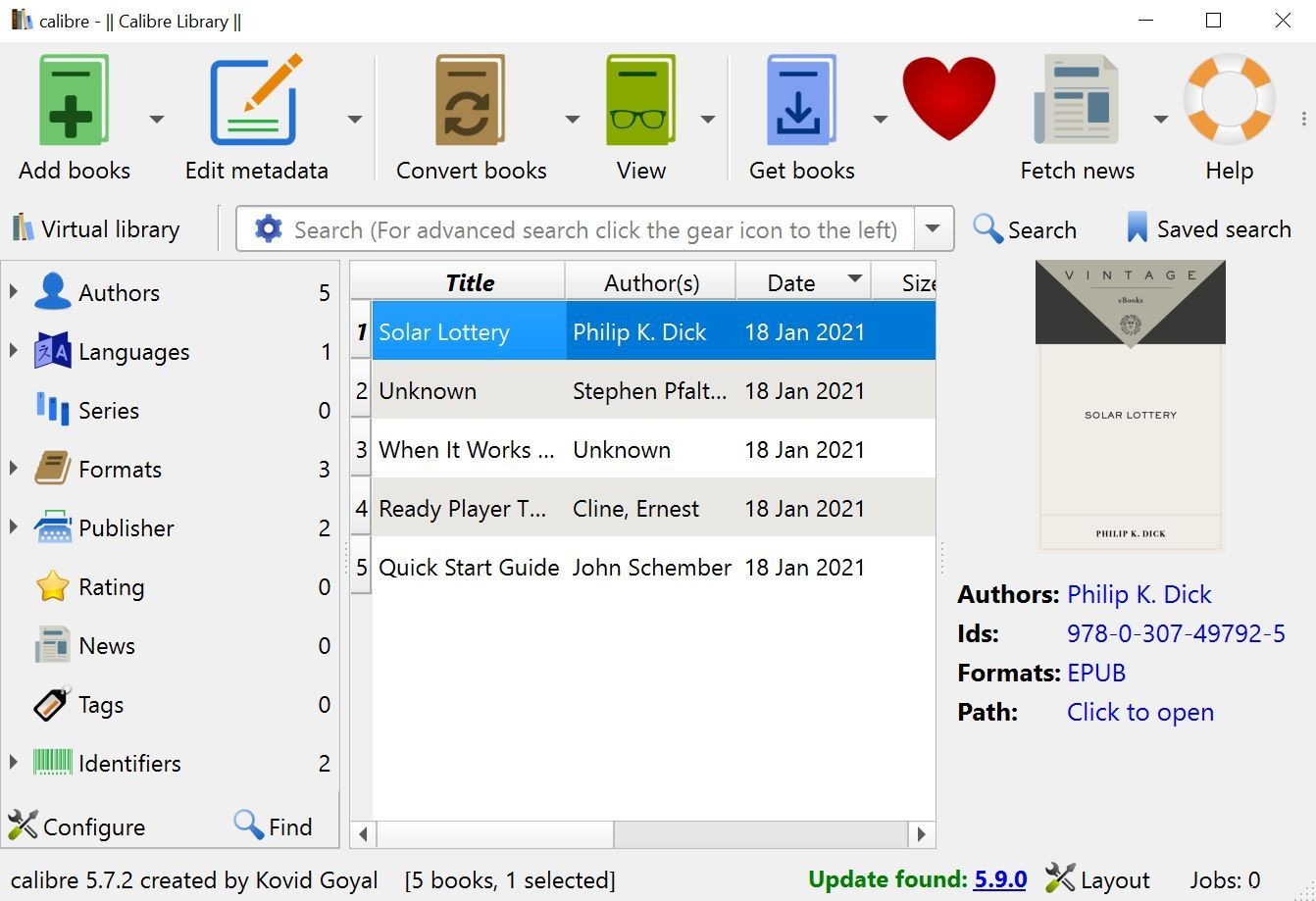Viewport: 1316px width, 901px height.
Task: Sort by Author(s) column header
Action: coord(651,282)
